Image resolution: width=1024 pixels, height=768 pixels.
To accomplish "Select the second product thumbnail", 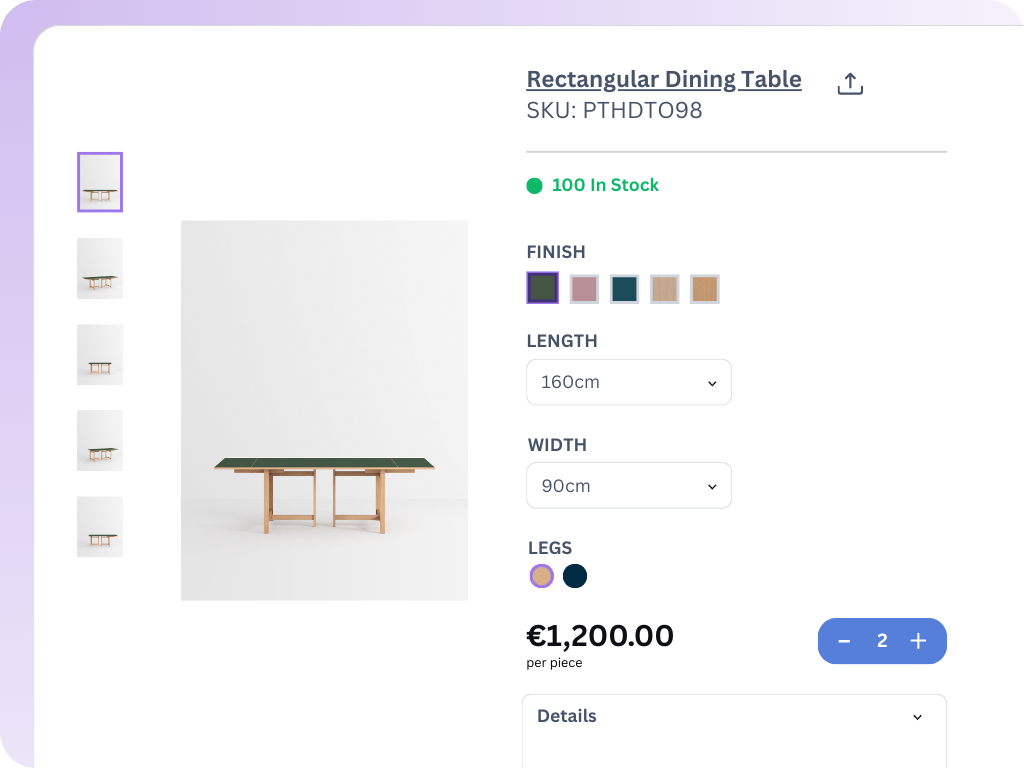I will [100, 268].
